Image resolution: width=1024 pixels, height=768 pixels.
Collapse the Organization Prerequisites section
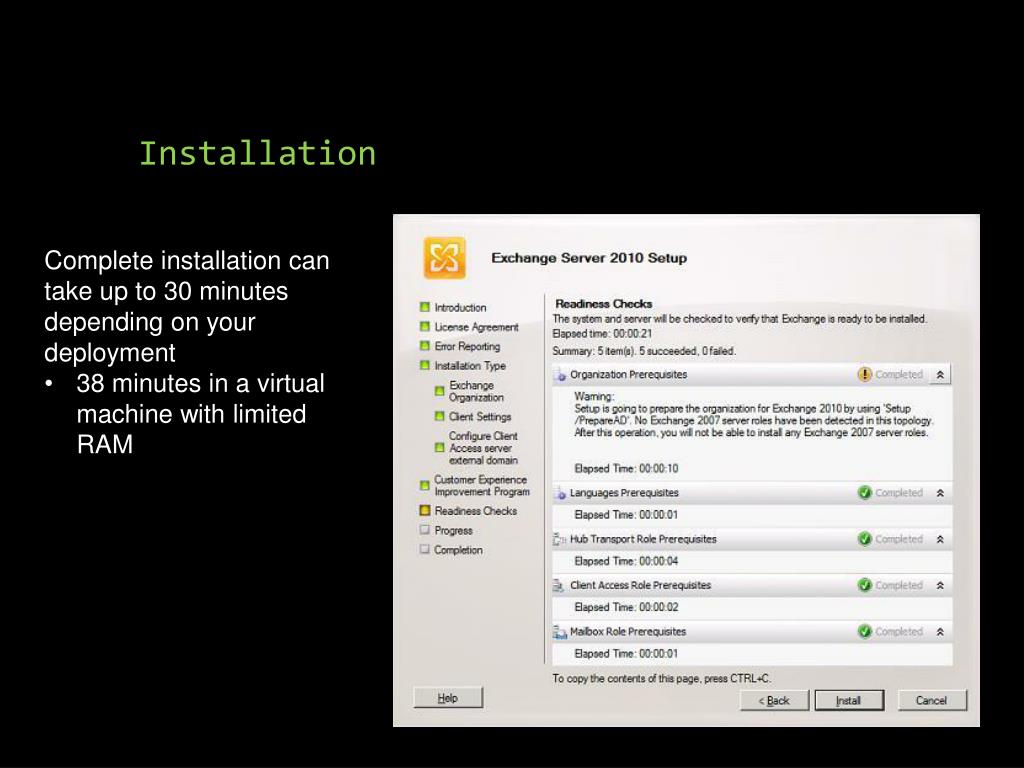(x=940, y=374)
